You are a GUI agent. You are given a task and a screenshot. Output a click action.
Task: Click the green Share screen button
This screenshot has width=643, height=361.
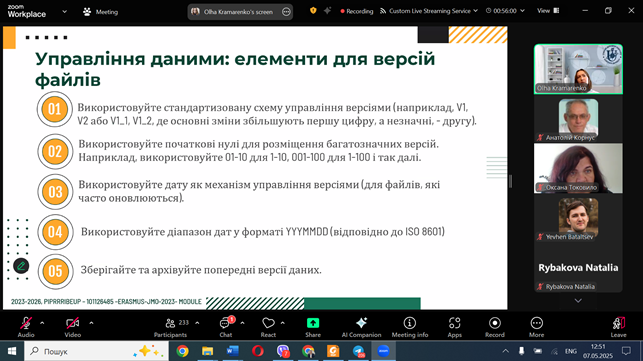pos(313,327)
